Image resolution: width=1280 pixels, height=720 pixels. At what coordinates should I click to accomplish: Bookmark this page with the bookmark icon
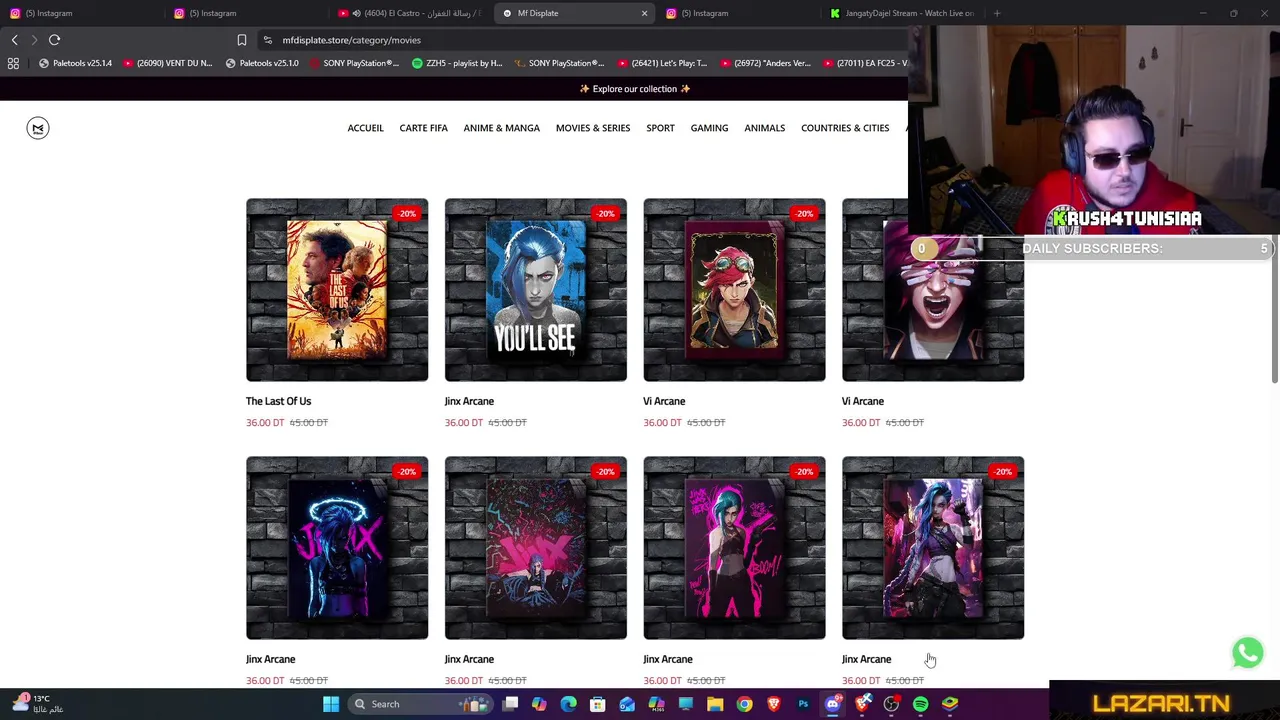pos(241,40)
